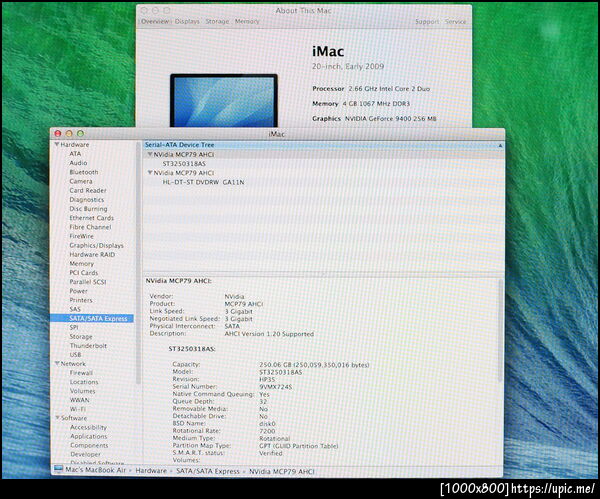Screen dimensions: 600x499
Task: Click the sidebar's vertical scrollbar
Action: (x=138, y=264)
